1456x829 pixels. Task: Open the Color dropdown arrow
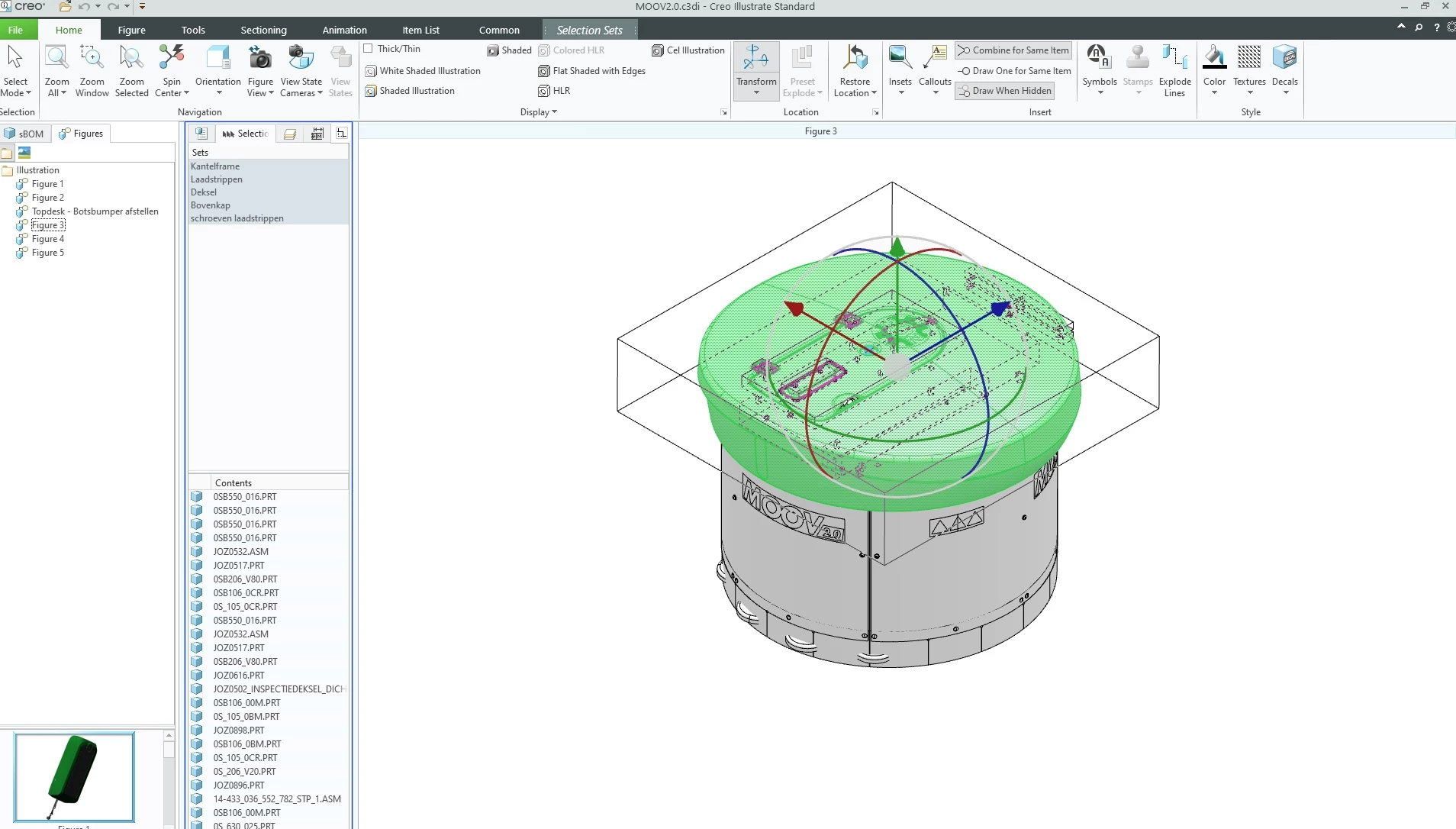pyautogui.click(x=1214, y=94)
